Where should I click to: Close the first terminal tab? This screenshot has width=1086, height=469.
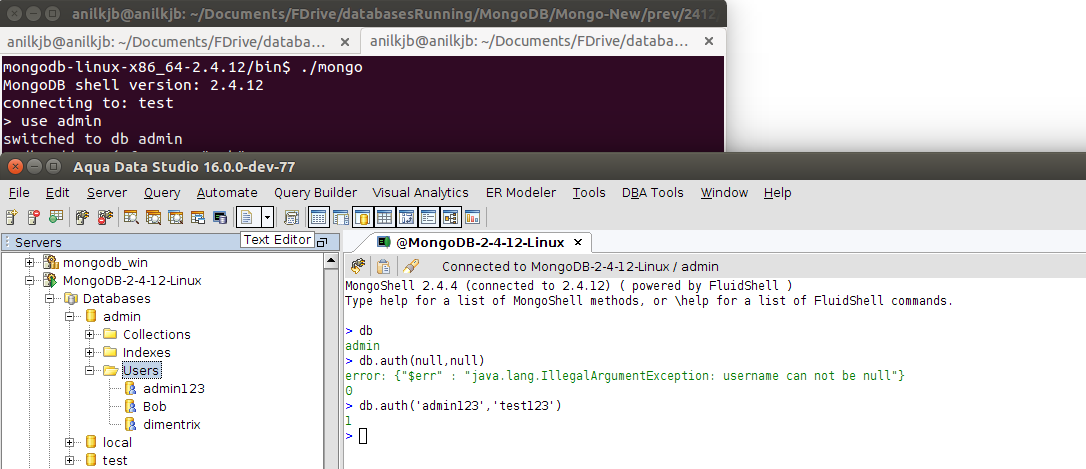coord(345,42)
